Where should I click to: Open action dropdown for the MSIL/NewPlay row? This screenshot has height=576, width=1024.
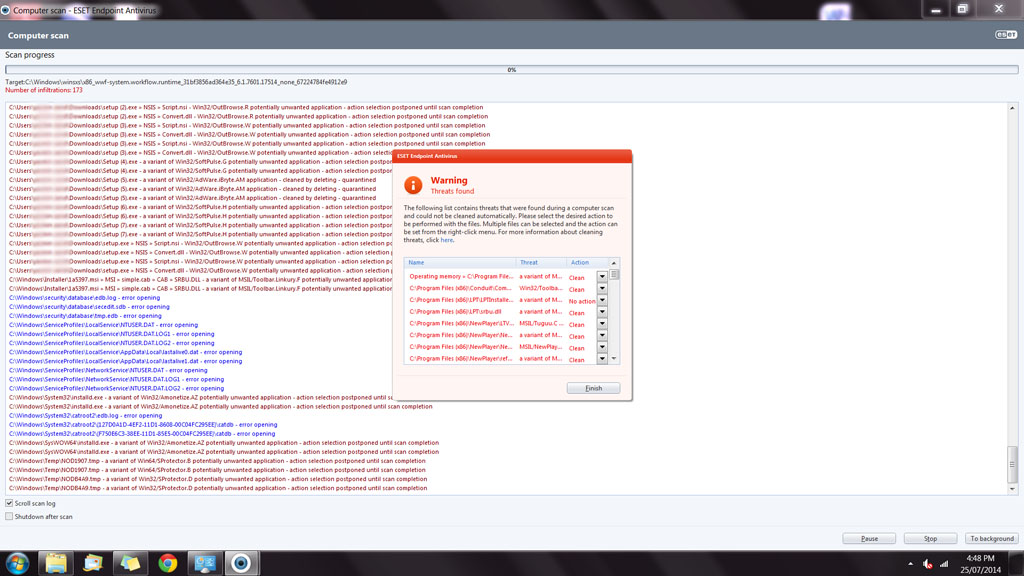coord(602,347)
